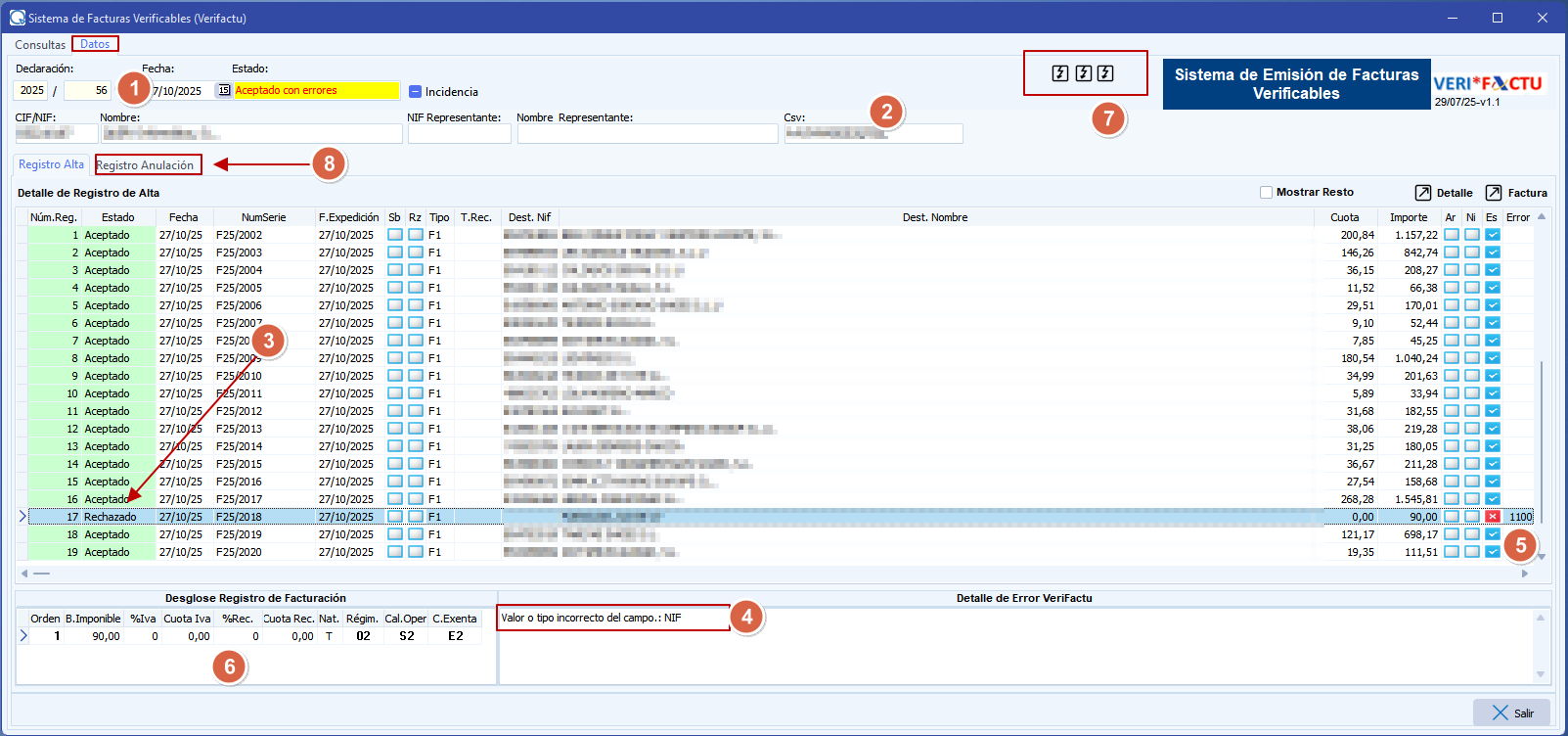1568x736 pixels.
Task: Click the scroll-up arrow in the error detail panel
Action: [x=1541, y=618]
